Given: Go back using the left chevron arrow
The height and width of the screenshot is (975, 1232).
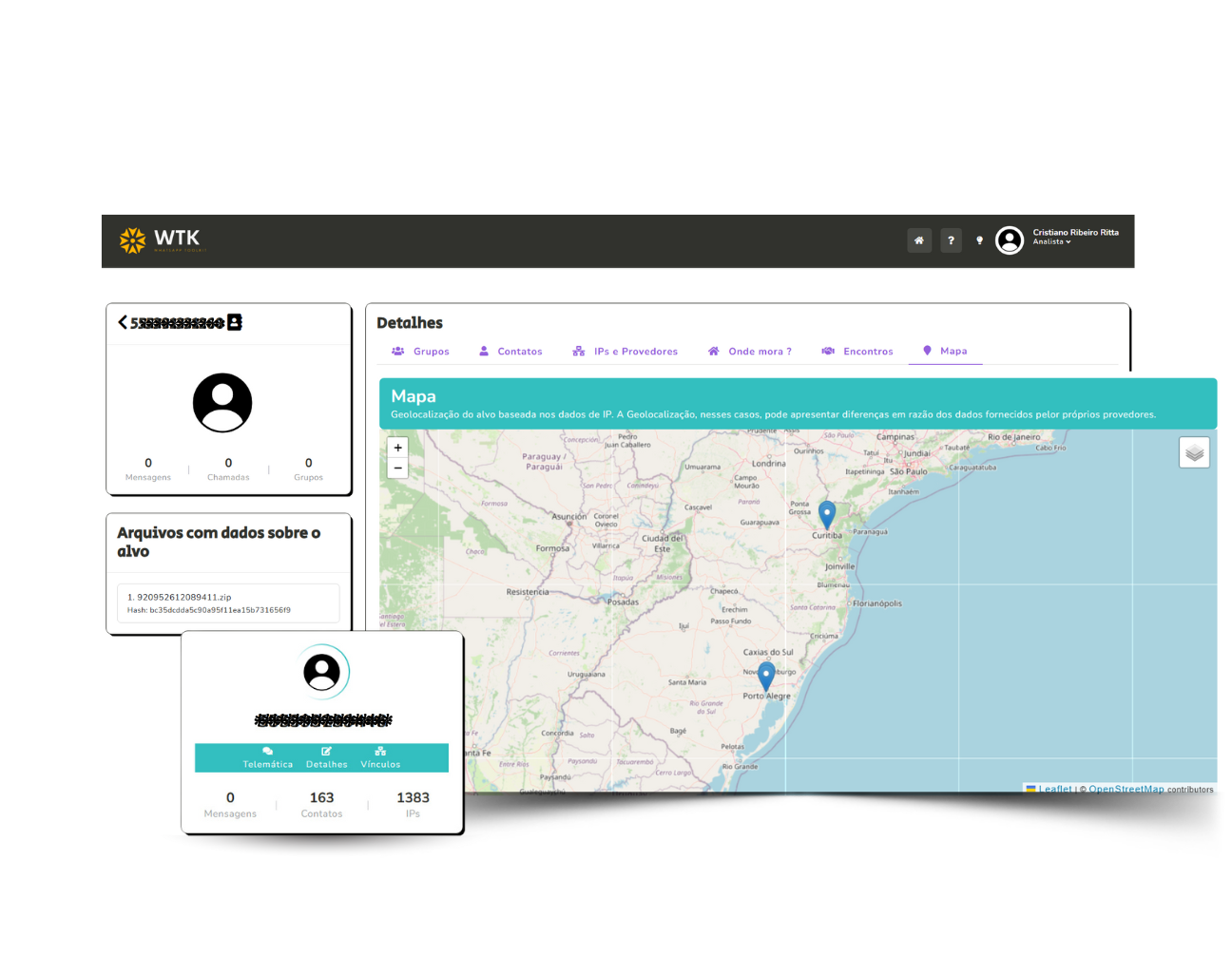Looking at the screenshot, I should pos(122,322).
